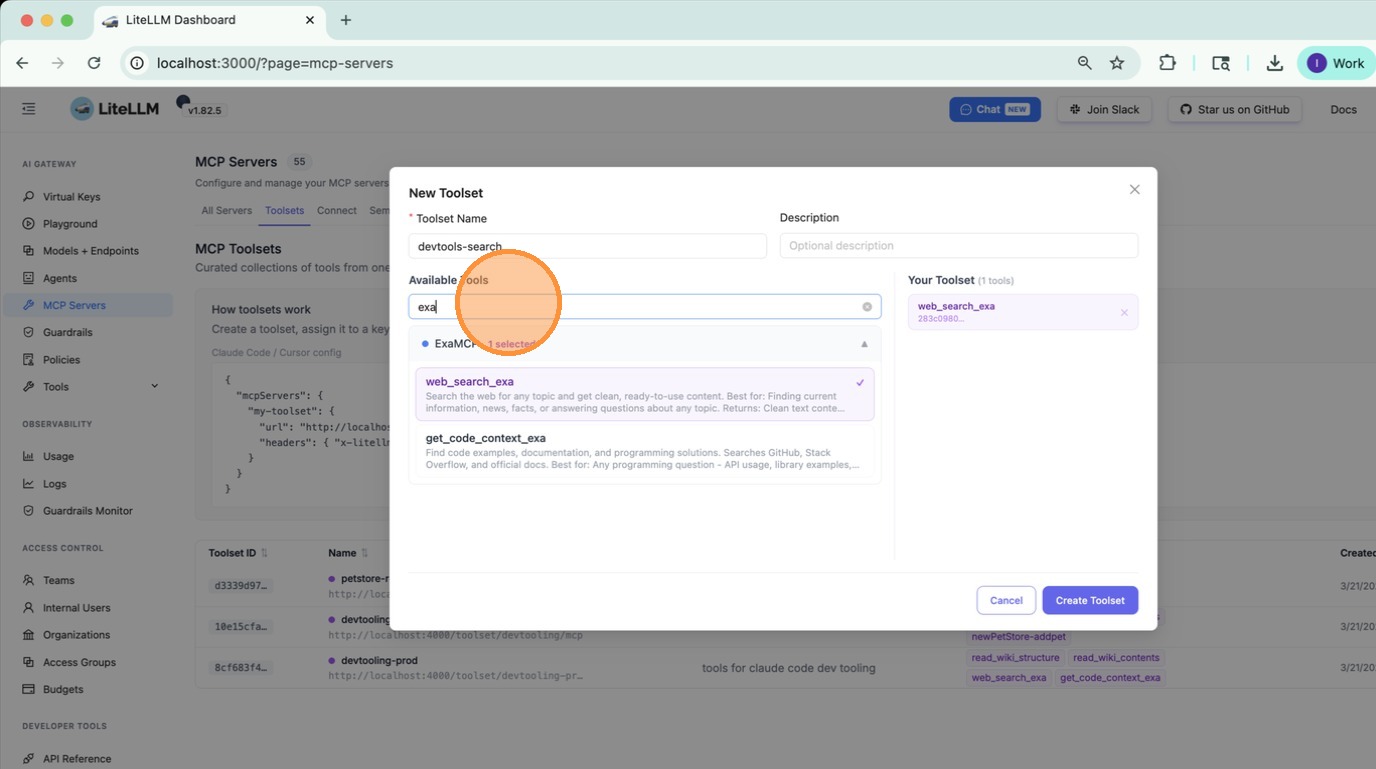Switch to the All Servers tab
The image size is (1376, 769).
[x=227, y=210]
